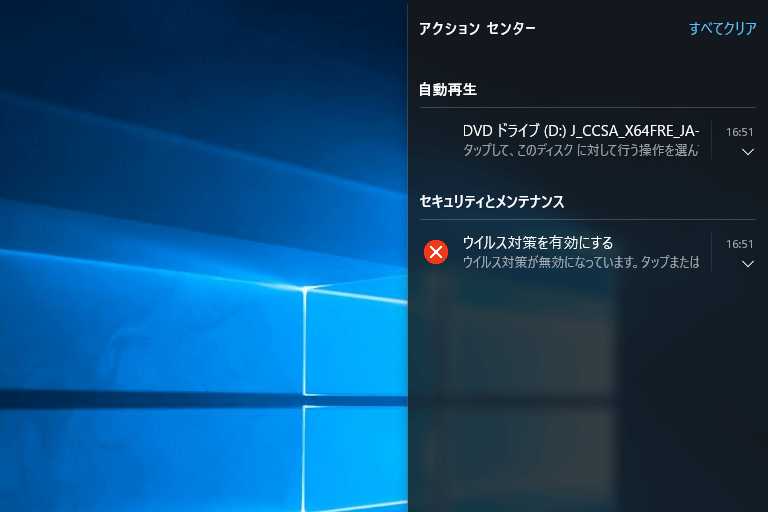This screenshot has width=768, height=512.
Task: Select the 自動再生 section heading
Action: click(x=448, y=90)
